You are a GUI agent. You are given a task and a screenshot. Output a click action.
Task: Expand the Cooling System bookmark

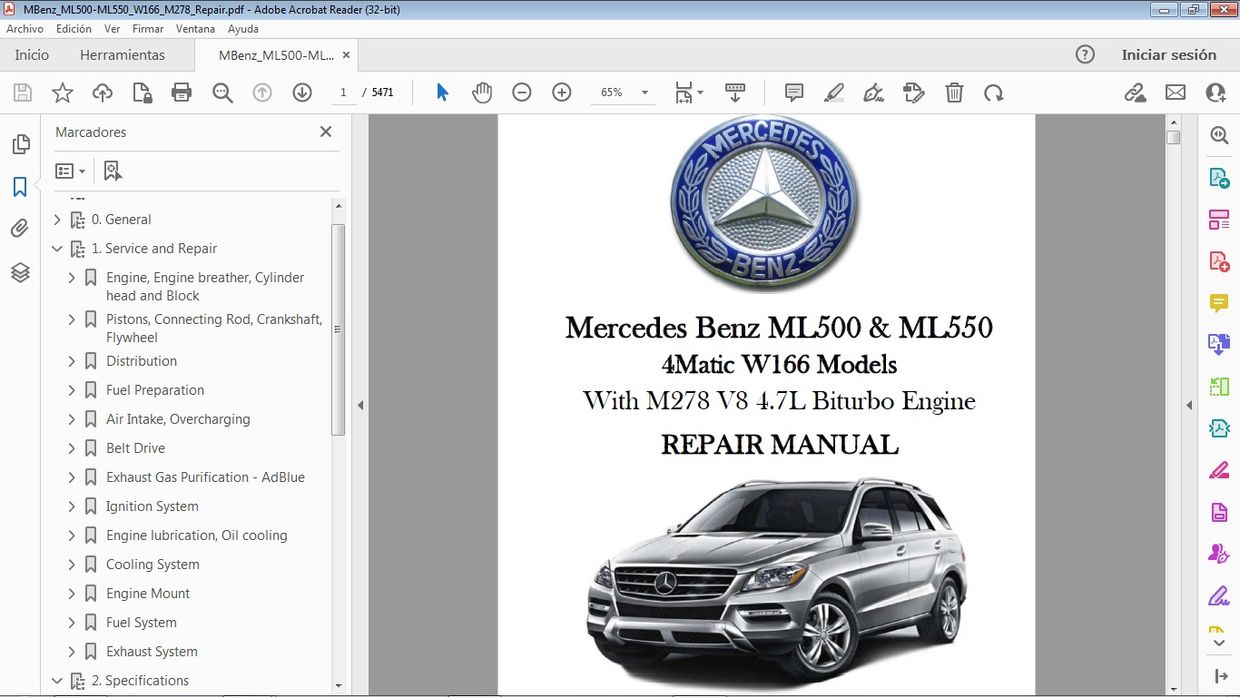pyautogui.click(x=71, y=564)
